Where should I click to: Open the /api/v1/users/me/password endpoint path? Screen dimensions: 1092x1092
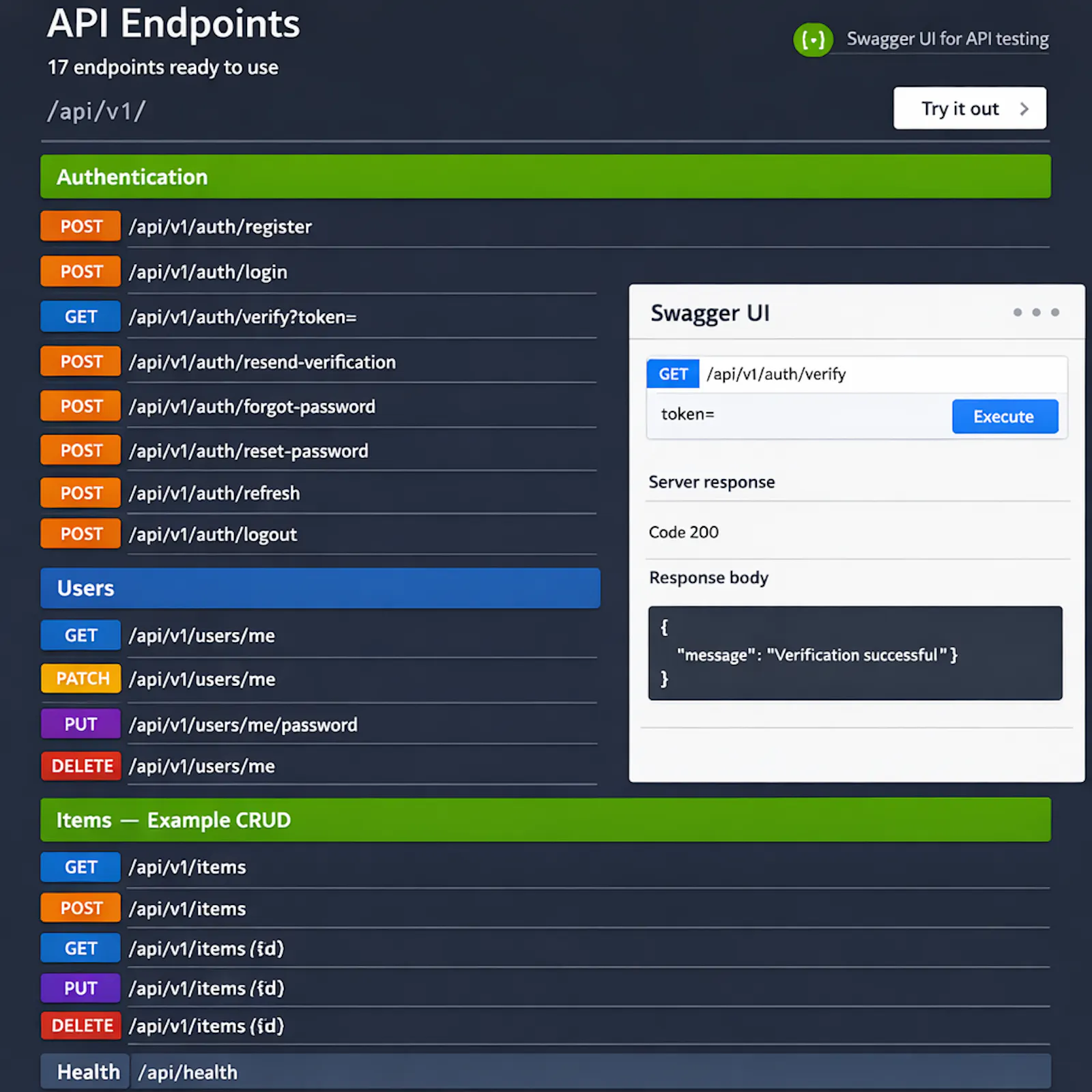(243, 725)
